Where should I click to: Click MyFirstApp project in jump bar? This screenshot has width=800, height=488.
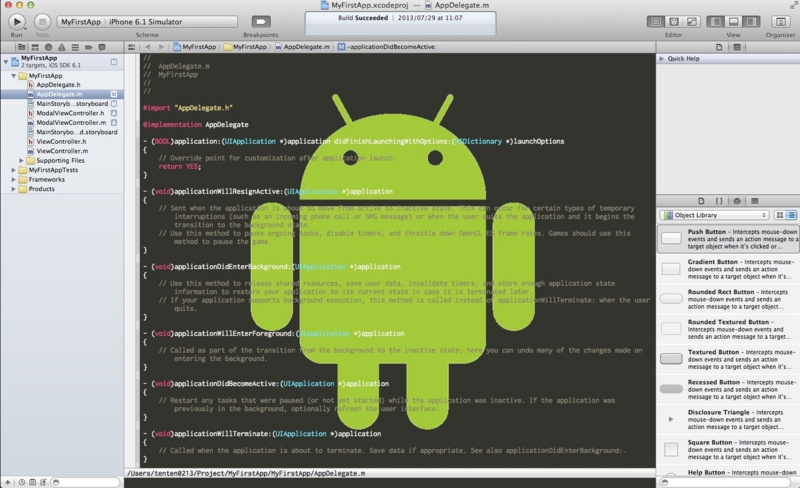click(x=194, y=47)
